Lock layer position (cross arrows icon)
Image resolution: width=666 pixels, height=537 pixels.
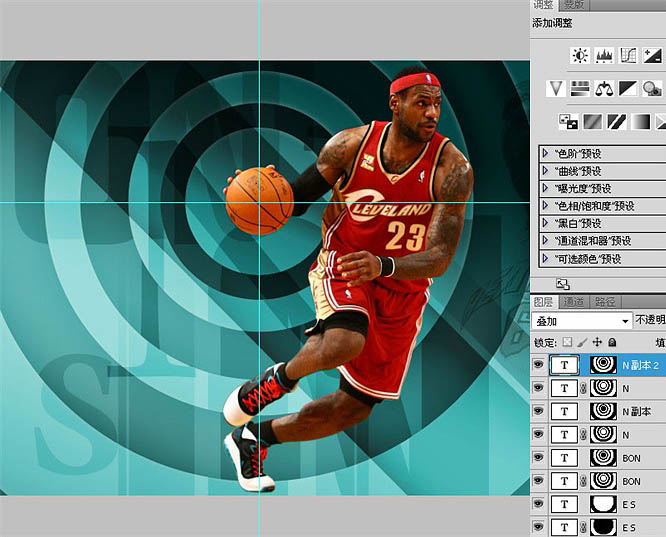597,342
